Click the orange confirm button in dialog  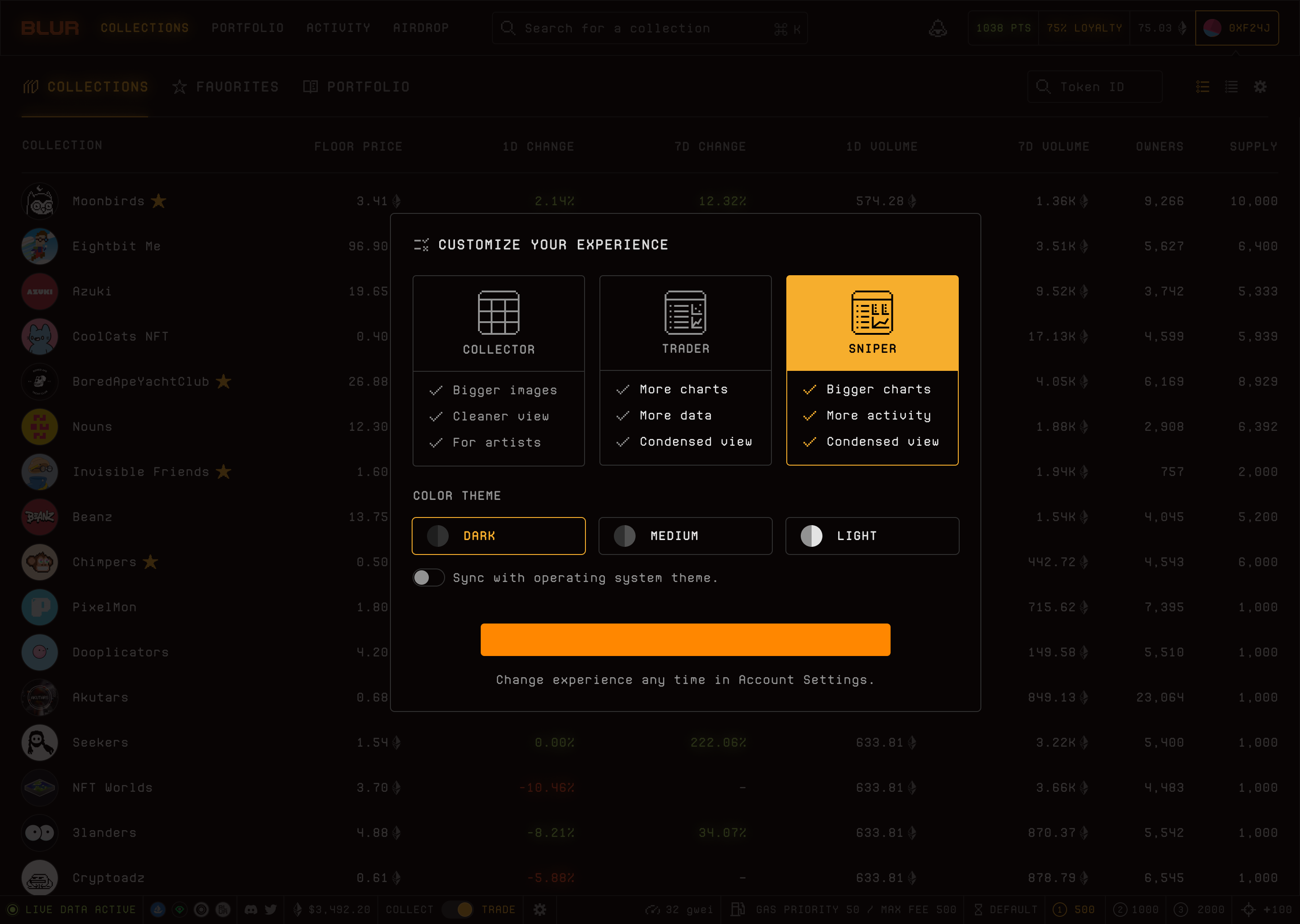pyautogui.click(x=685, y=639)
